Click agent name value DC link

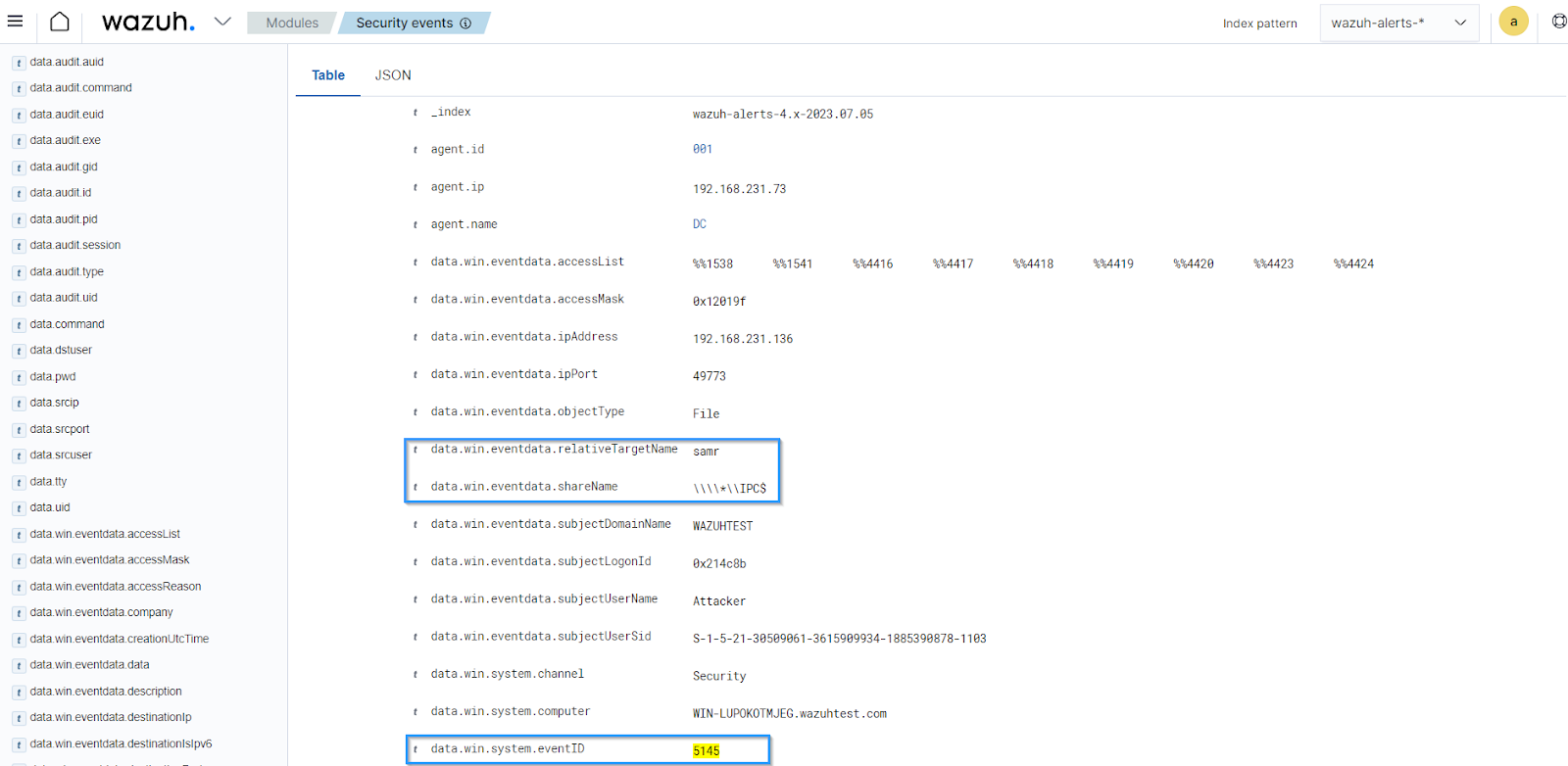(x=700, y=224)
